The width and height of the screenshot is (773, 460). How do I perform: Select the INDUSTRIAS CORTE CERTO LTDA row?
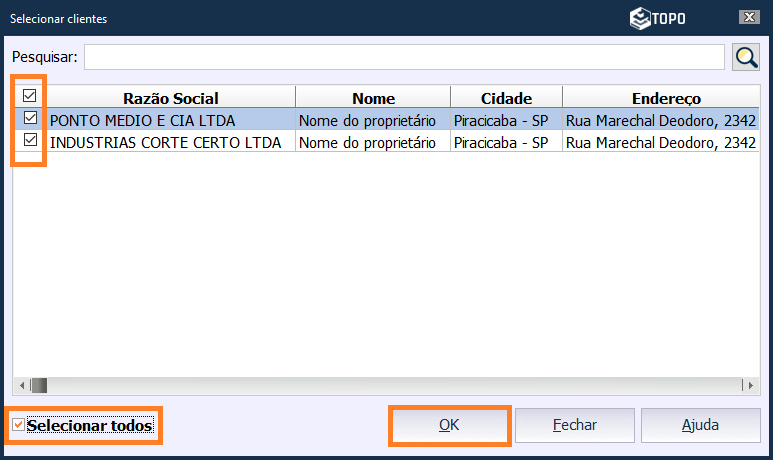(171, 142)
